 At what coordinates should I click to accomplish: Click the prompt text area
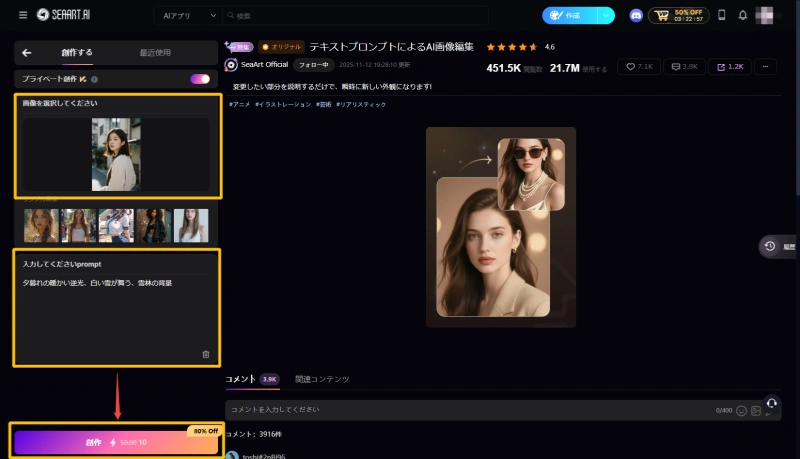(x=116, y=314)
